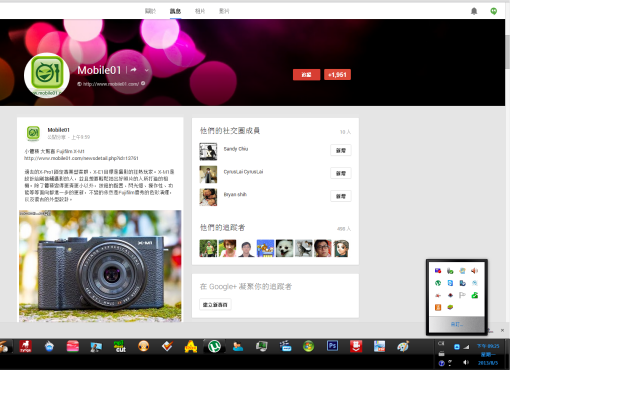Click the vertical page scrollbar thumb
This screenshot has width=640, height=400.
(507, 51)
